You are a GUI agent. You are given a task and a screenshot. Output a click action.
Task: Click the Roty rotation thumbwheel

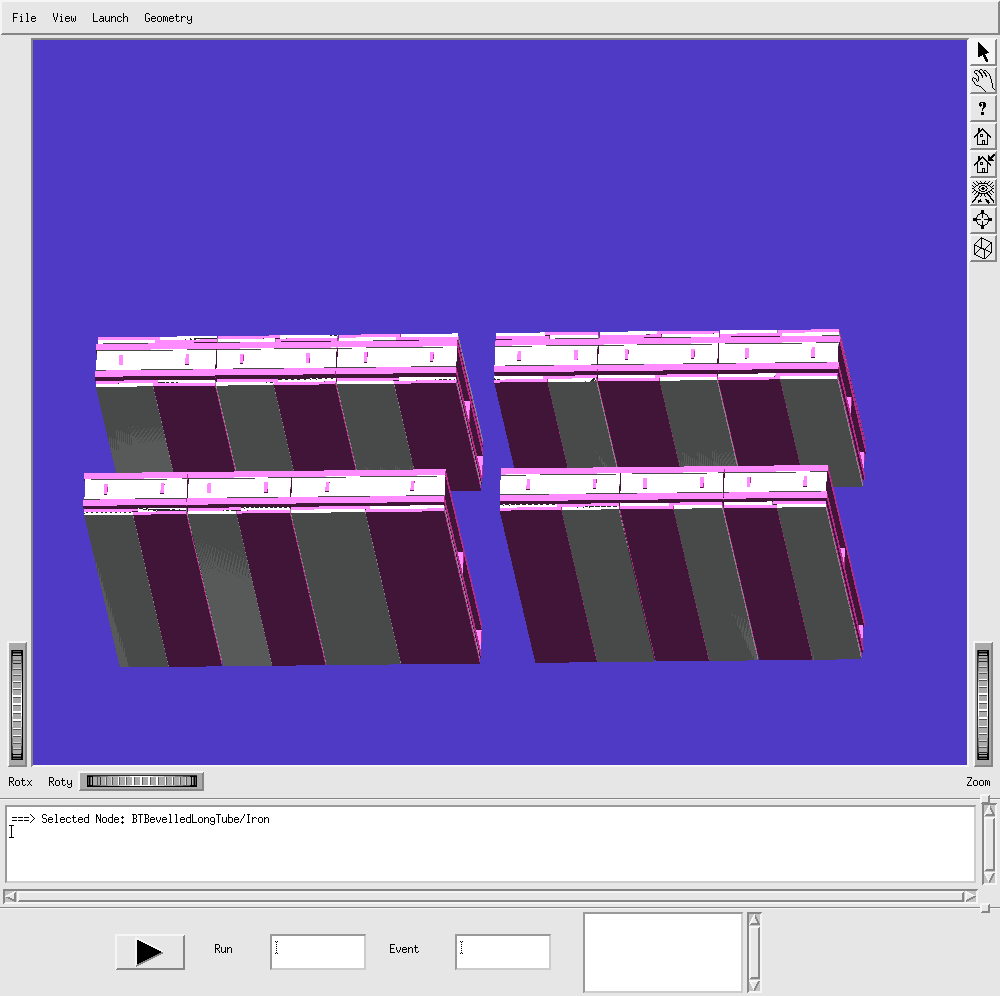click(141, 782)
